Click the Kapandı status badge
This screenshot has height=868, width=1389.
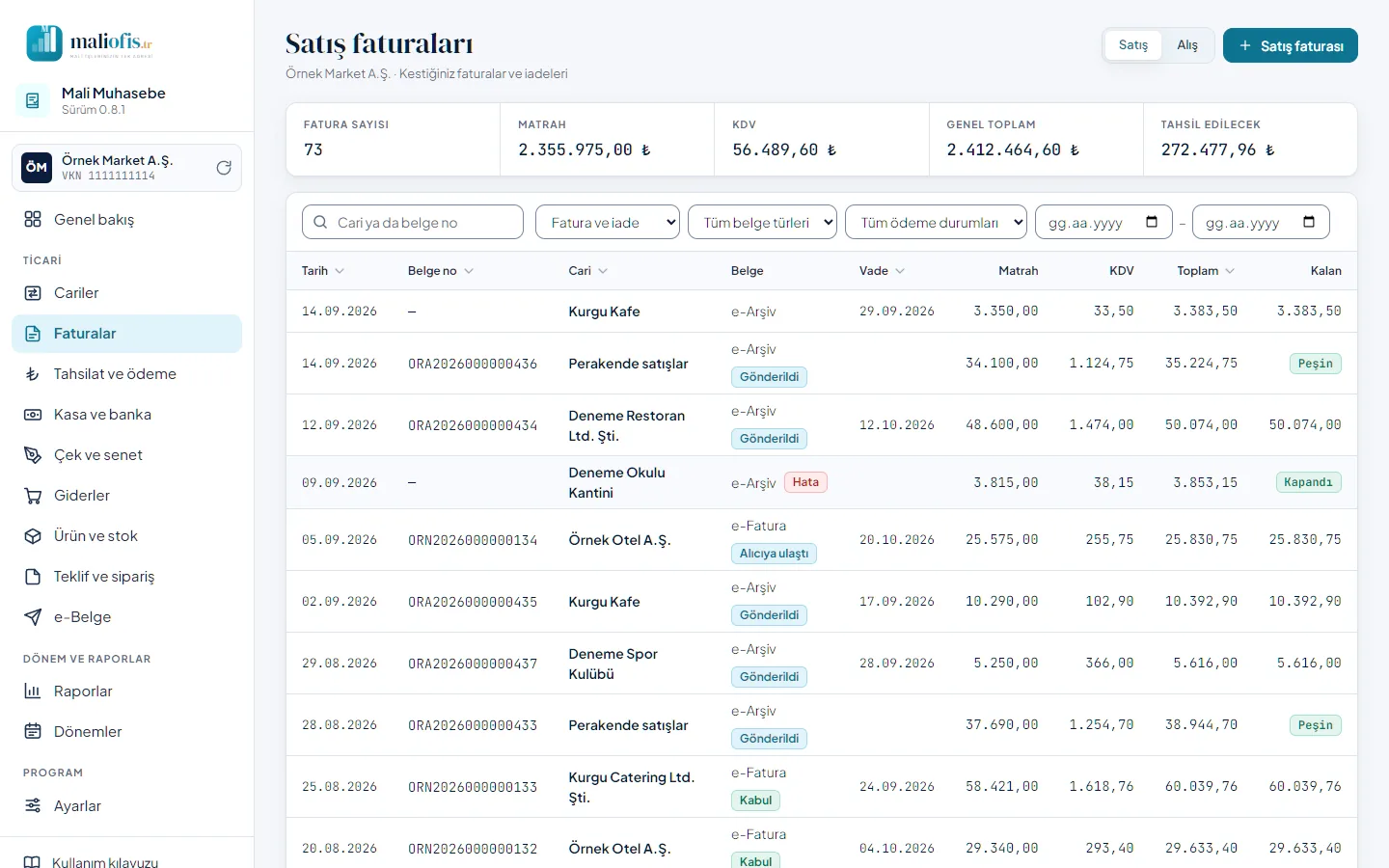(1308, 482)
